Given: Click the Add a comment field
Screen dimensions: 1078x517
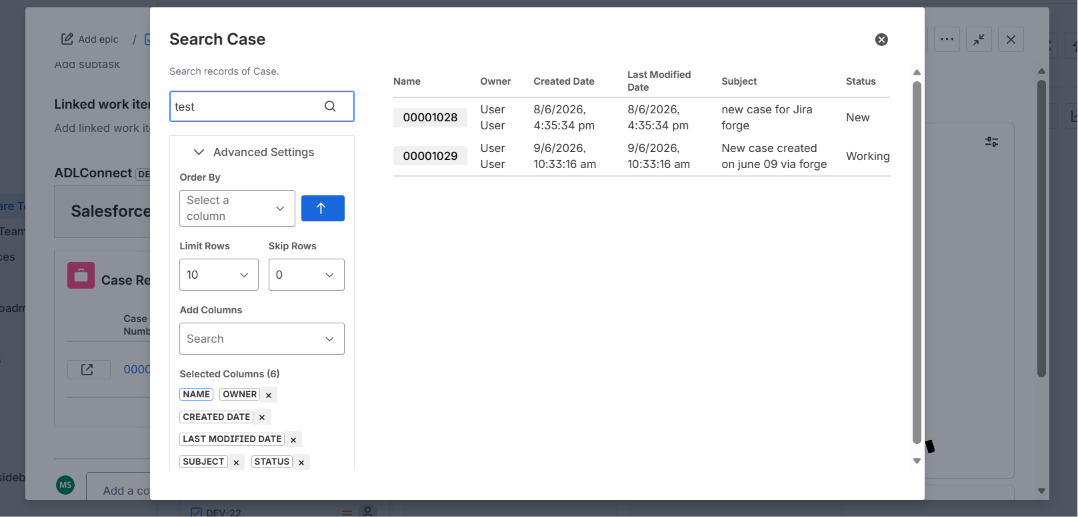Looking at the screenshot, I should coord(118,486).
